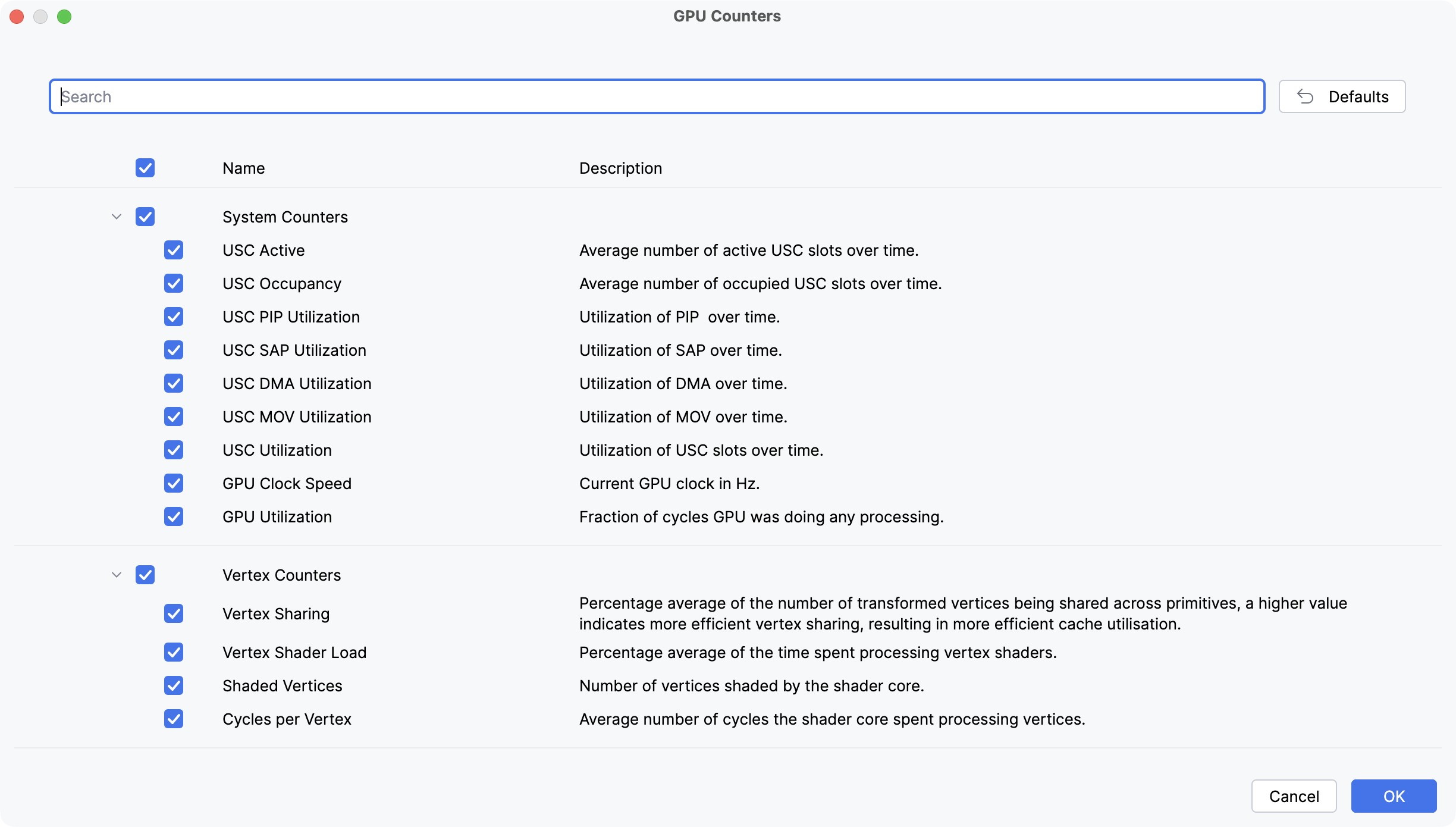Select the Cycles per Vertex name
Image resolution: width=1456 pixels, height=827 pixels.
point(287,719)
